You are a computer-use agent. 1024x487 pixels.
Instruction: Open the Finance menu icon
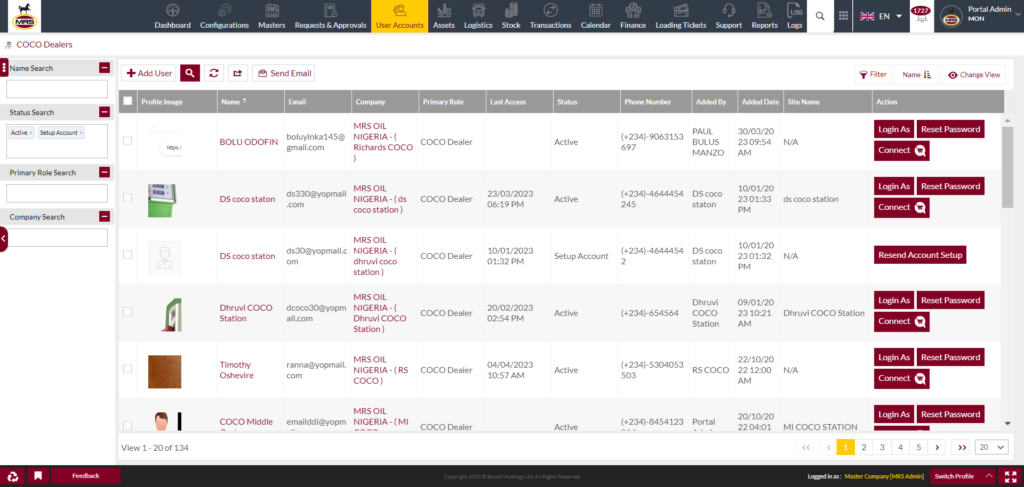(632, 16)
